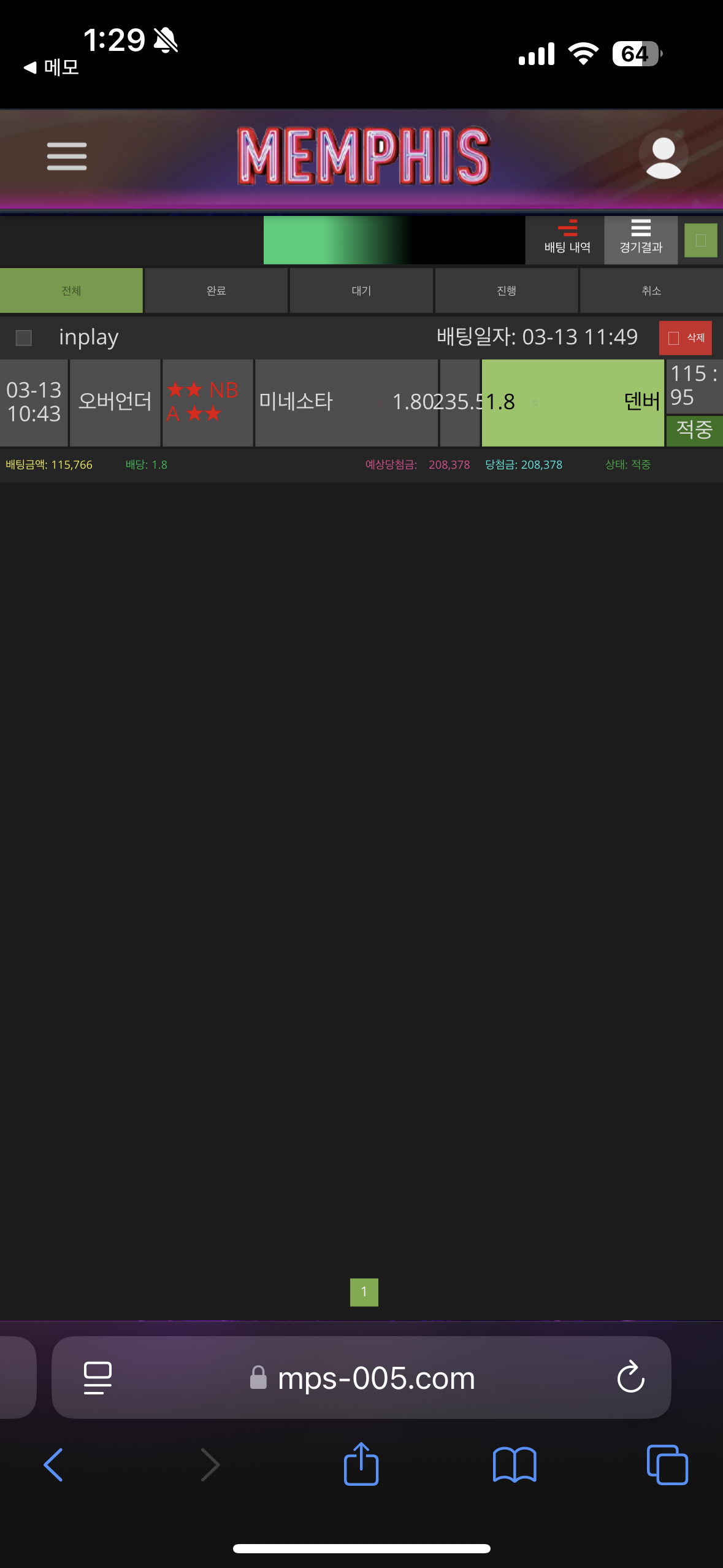The width and height of the screenshot is (723, 1568).
Task: Tap the MEMPHIS logo
Action: (x=364, y=156)
